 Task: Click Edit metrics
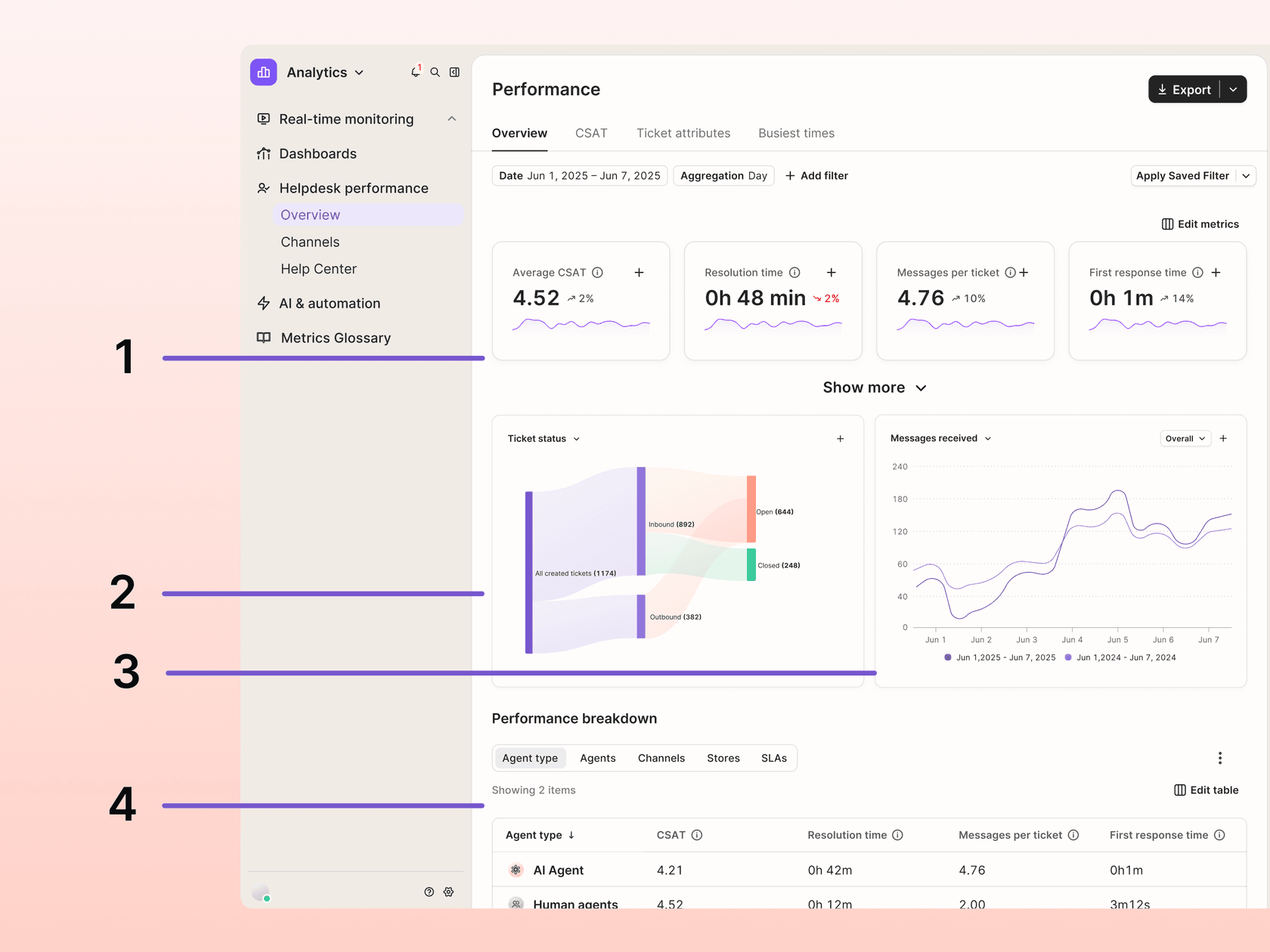pyautogui.click(x=1200, y=224)
